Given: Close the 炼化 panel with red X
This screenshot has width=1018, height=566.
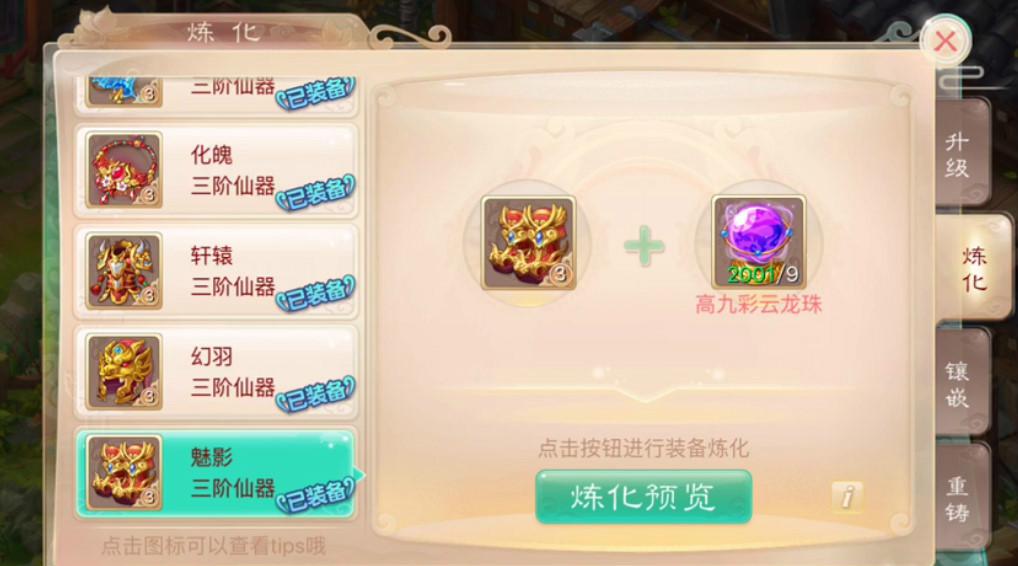Looking at the screenshot, I should [945, 41].
